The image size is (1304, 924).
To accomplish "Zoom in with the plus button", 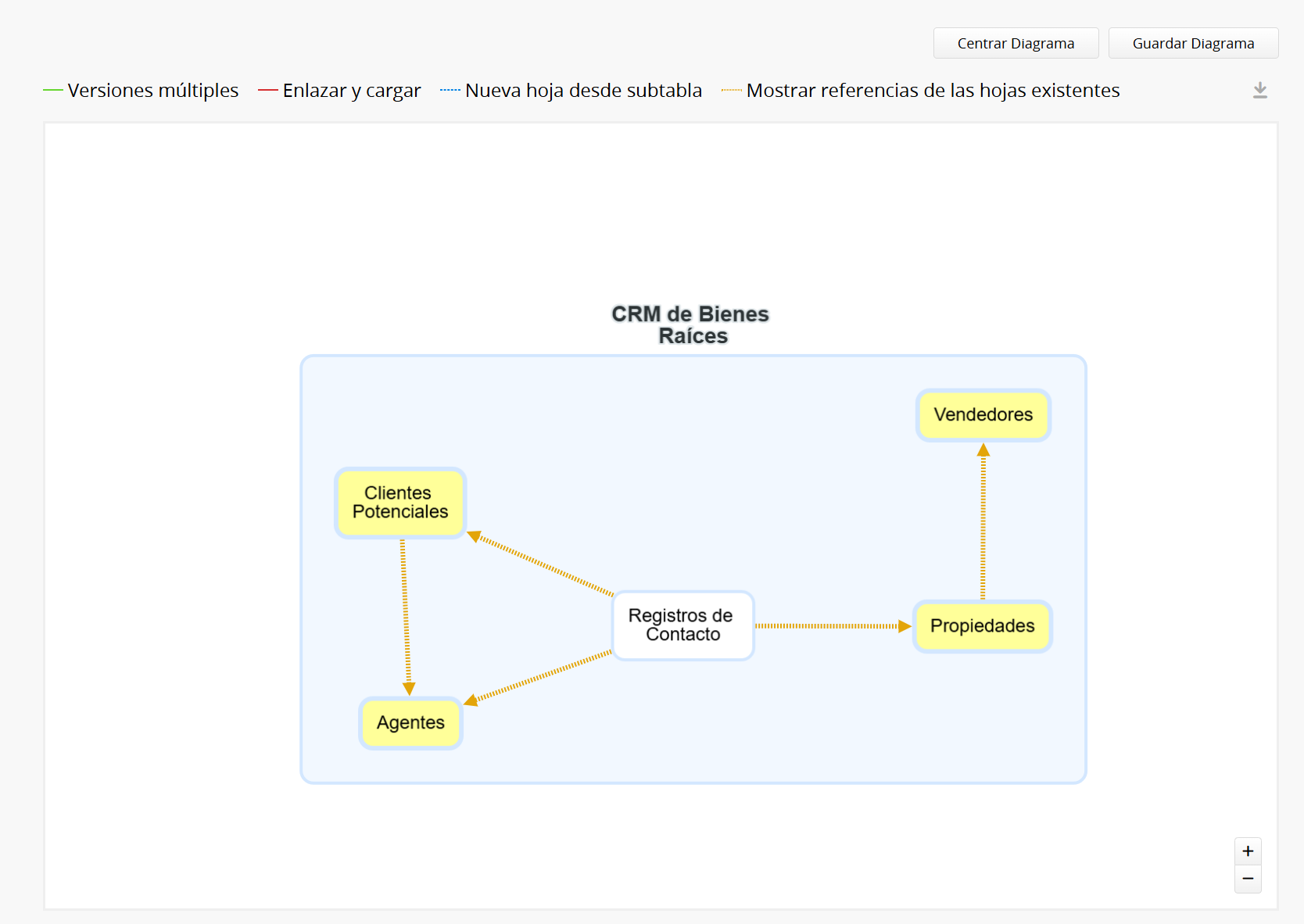I will point(1248,851).
